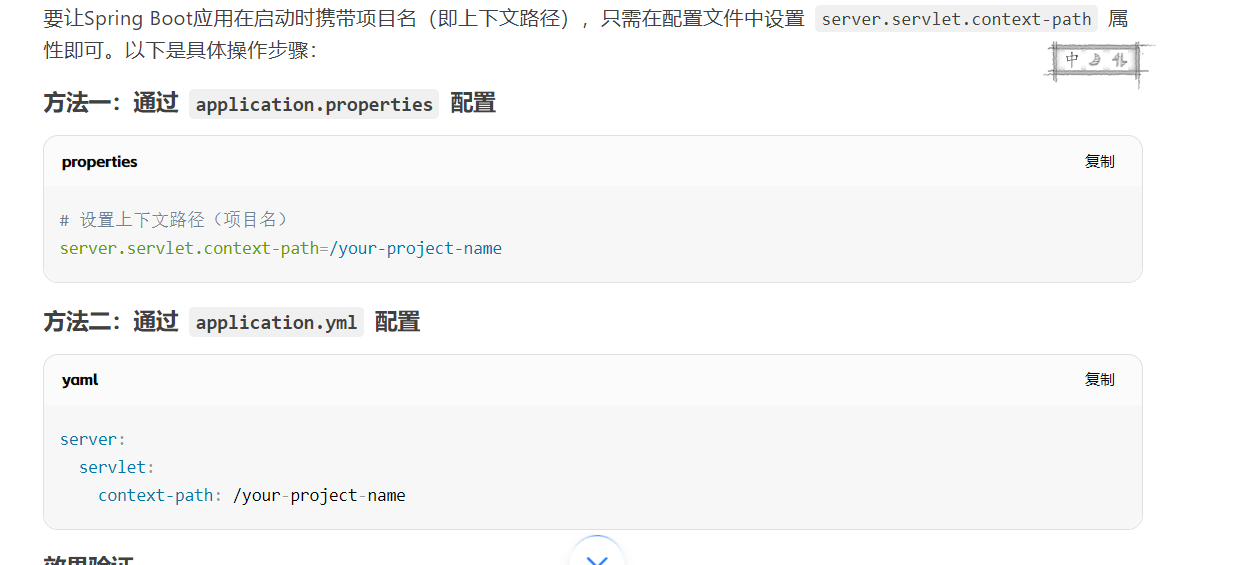
Task: Click the sentence '以下是具体操作步骤：'
Action: click(221, 50)
